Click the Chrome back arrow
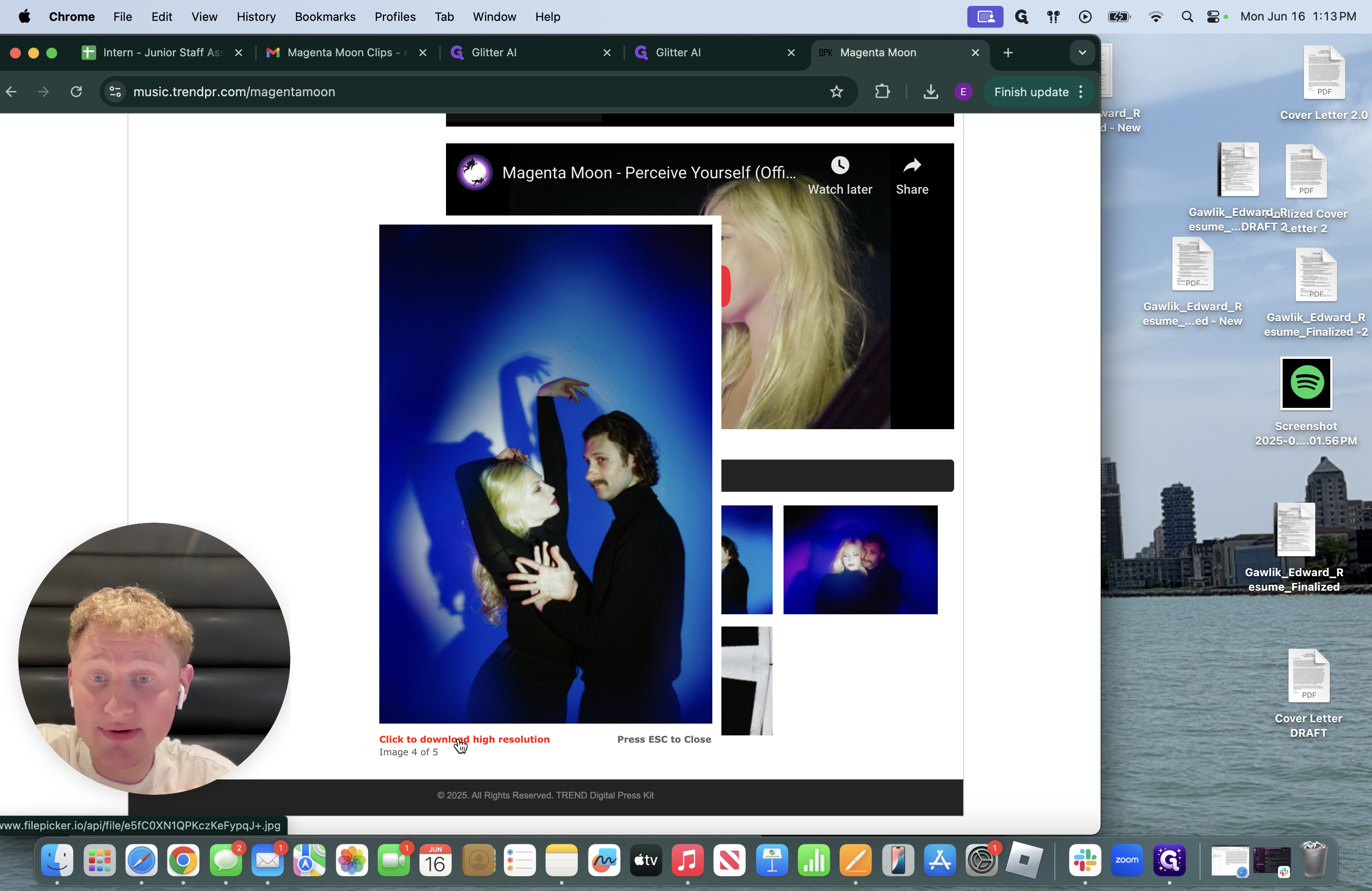The image size is (1372, 891). (11, 92)
